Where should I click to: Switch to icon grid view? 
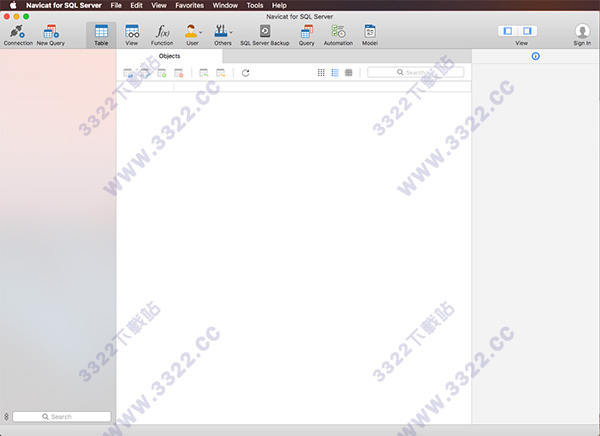(x=321, y=72)
